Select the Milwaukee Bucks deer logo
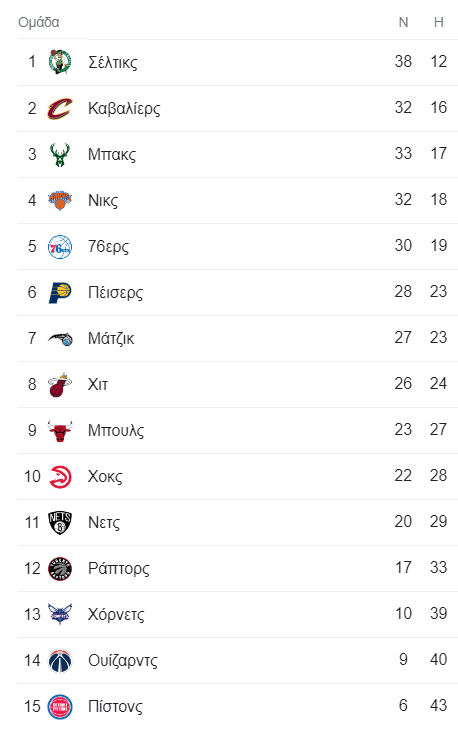Screen dimensions: 458x739 (x=60, y=154)
